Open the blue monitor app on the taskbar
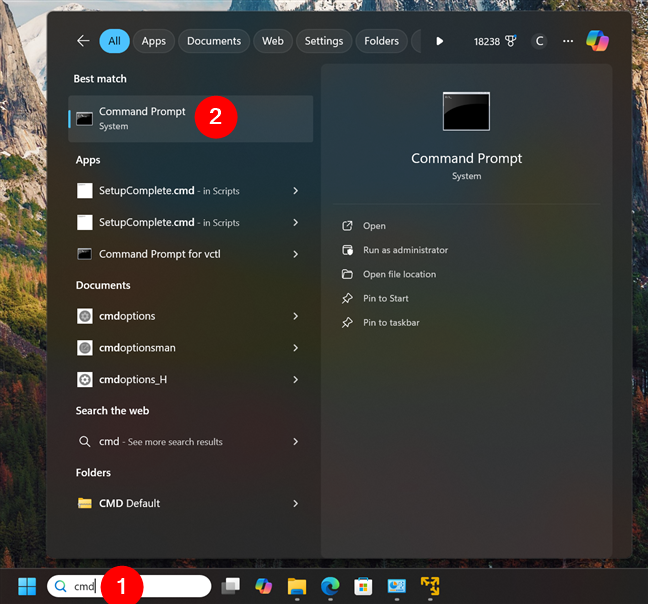The width and height of the screenshot is (648, 604). coord(397,586)
